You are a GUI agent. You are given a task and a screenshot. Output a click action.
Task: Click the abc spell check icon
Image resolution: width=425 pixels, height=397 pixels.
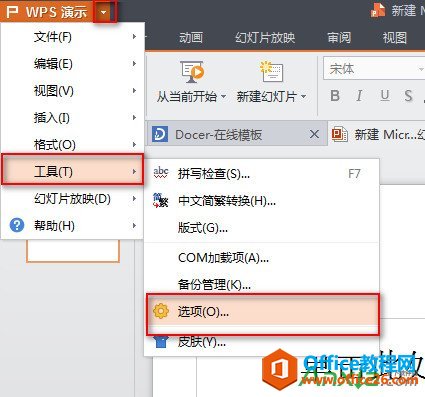tap(161, 173)
